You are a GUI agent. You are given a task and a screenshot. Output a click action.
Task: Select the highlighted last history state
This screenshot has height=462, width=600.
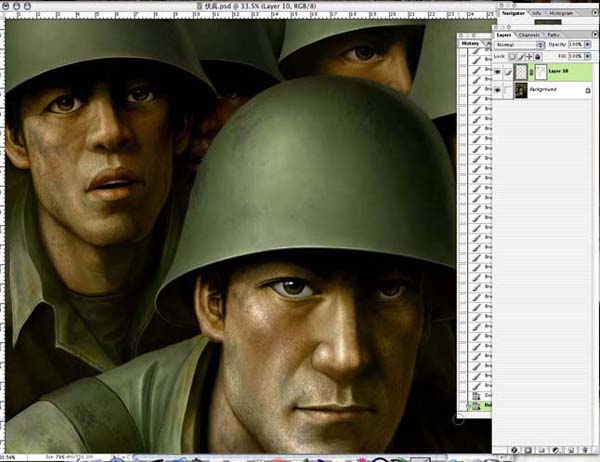pyautogui.click(x=479, y=405)
